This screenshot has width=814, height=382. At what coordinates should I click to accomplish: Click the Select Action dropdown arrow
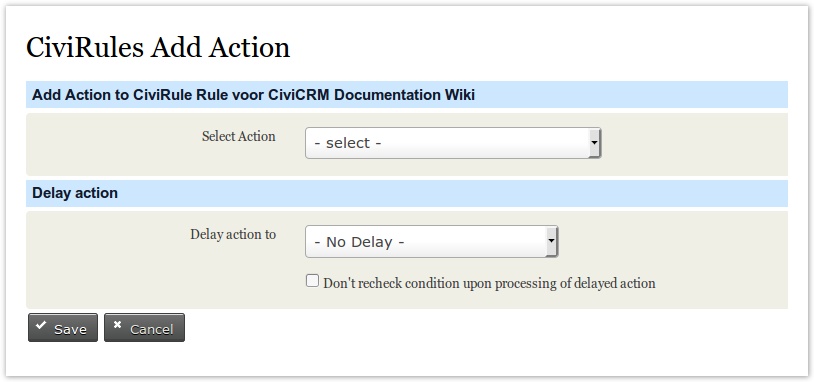(594, 143)
